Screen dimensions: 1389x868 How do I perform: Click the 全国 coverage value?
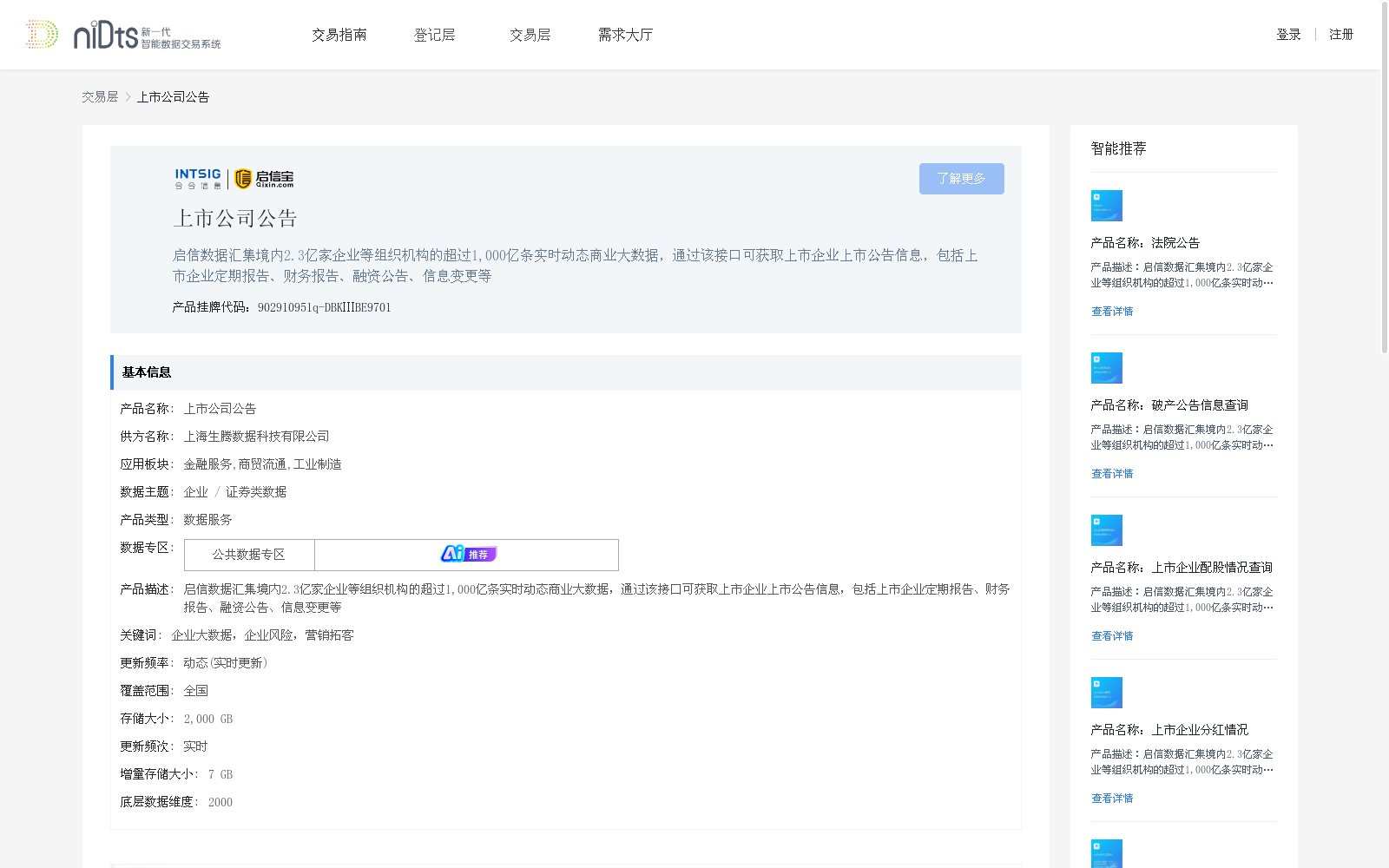click(x=195, y=691)
